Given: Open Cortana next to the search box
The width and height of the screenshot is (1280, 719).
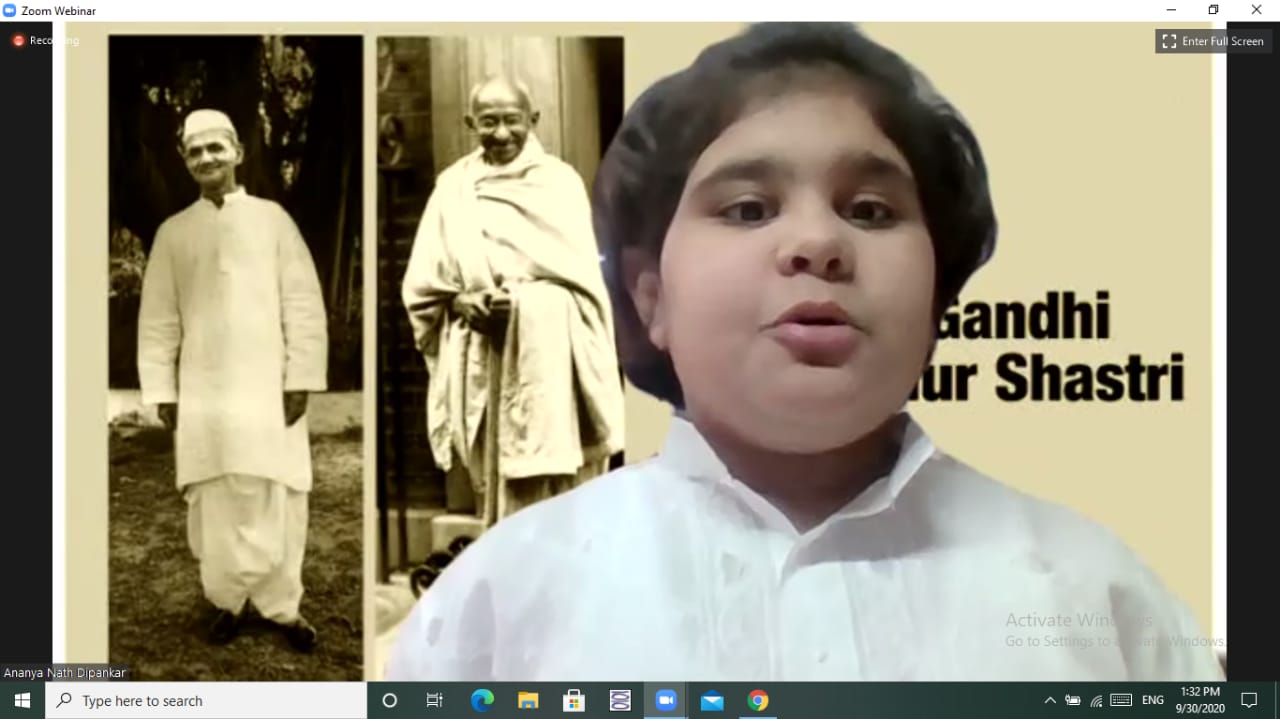Looking at the screenshot, I should pos(389,700).
